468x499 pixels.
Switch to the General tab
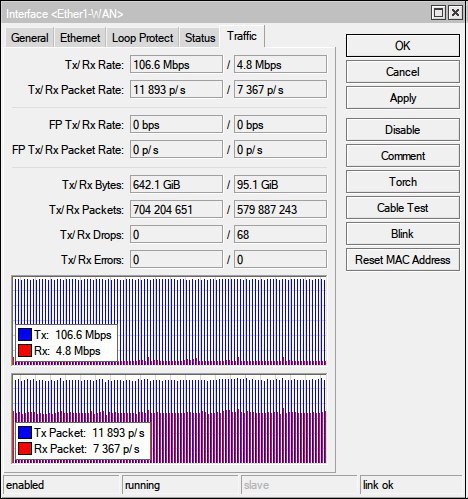click(30, 38)
